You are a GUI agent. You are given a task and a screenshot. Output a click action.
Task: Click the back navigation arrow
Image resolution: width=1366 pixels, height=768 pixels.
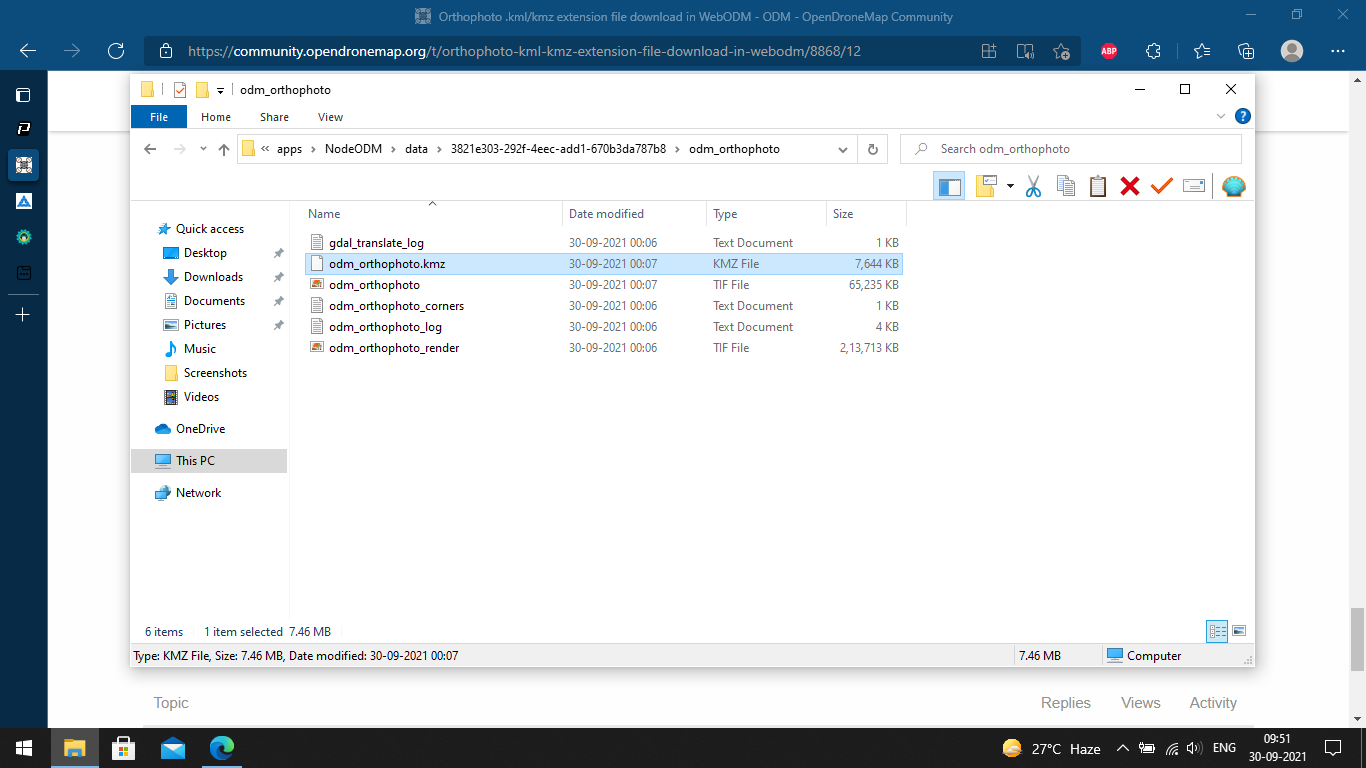(x=150, y=148)
